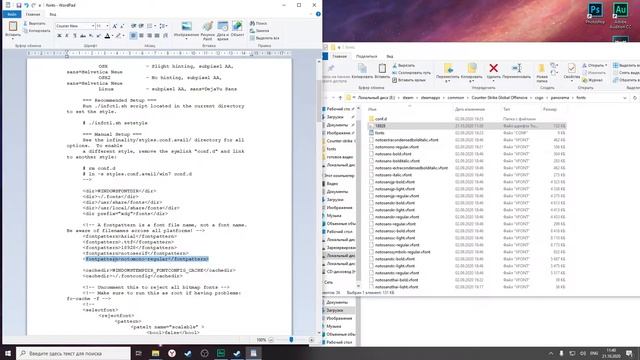Open the File (Файл) tab in WordPad

(11, 14)
